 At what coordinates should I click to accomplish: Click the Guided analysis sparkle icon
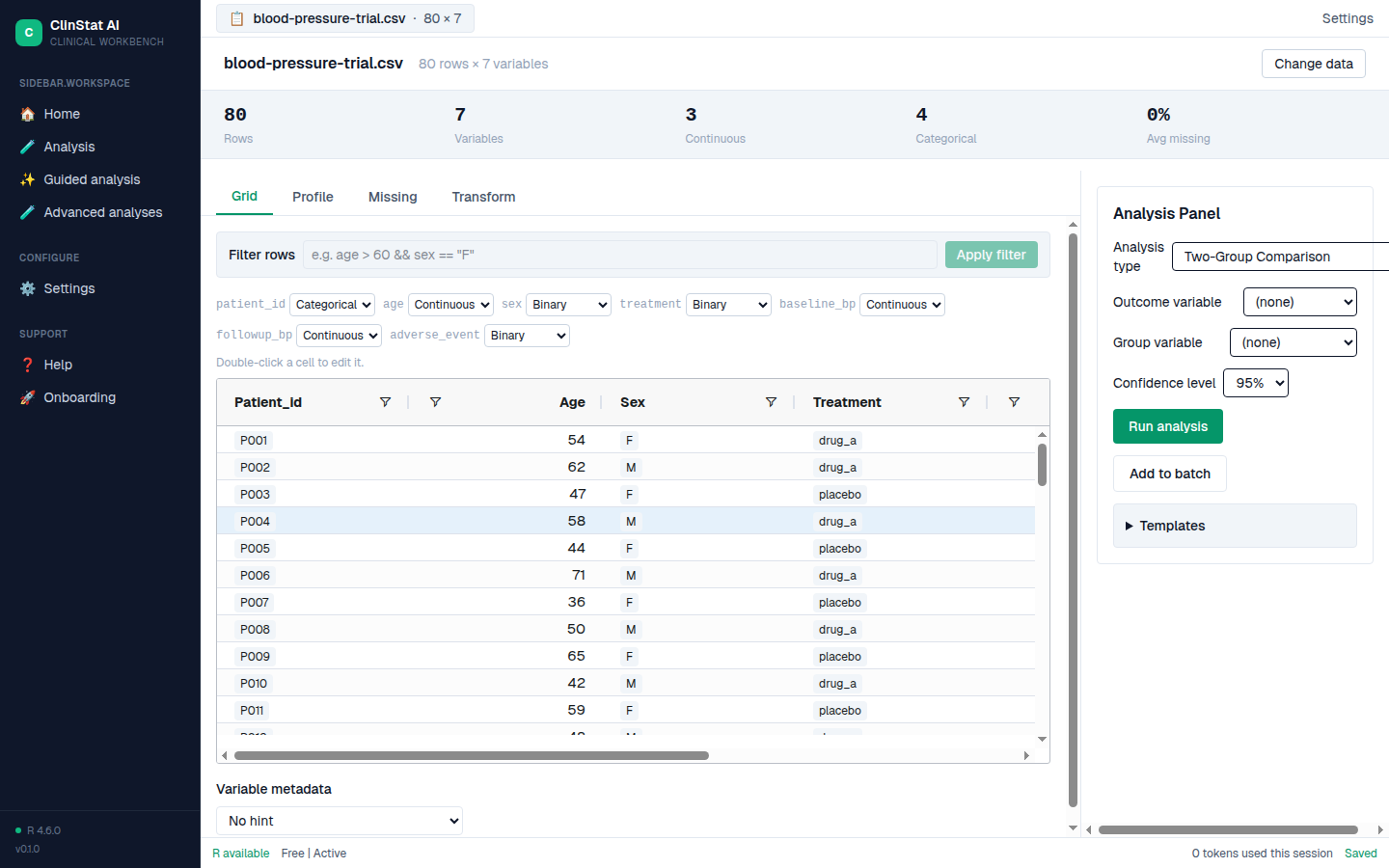27,179
